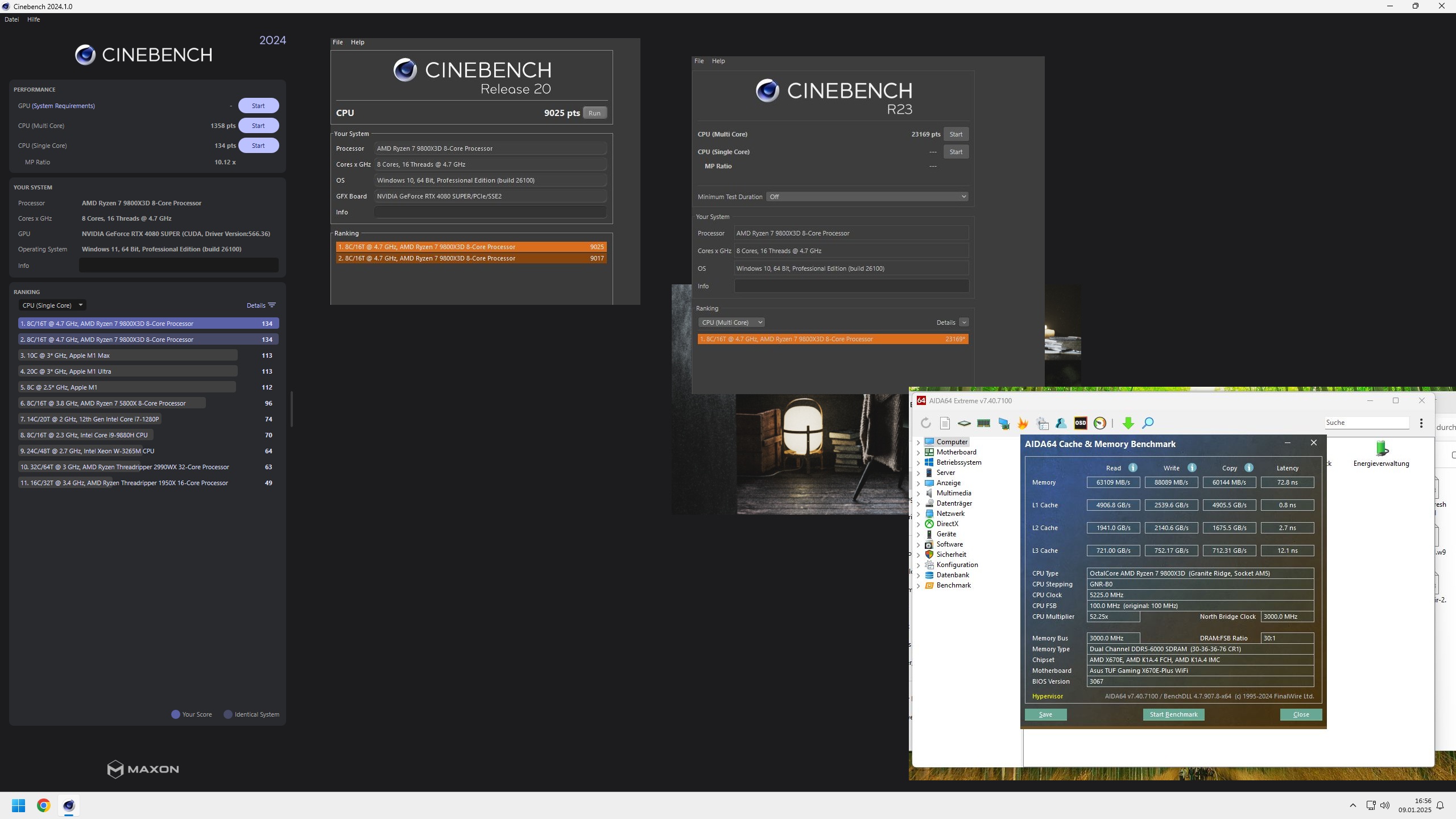Image resolution: width=1456 pixels, height=819 pixels.
Task: Open the Help menu in Cinebench Release 20
Action: click(357, 42)
